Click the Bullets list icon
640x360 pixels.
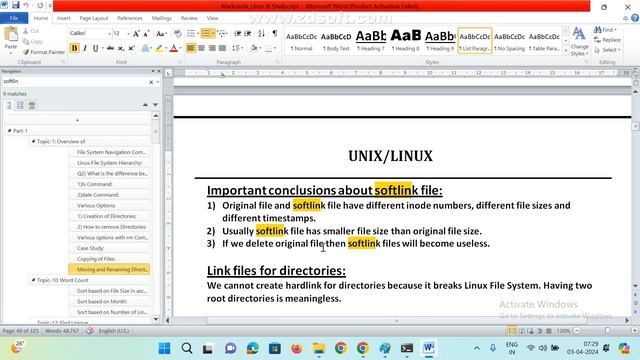tap(191, 33)
